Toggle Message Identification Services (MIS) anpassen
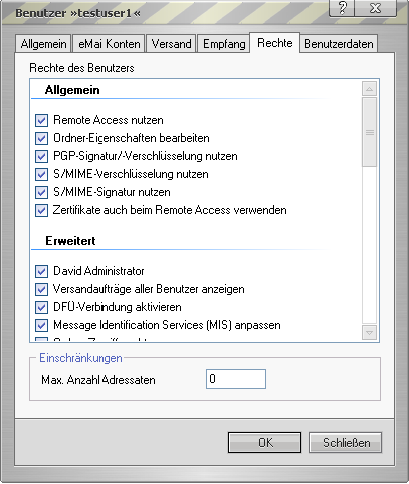Image resolution: width=409 pixels, height=484 pixels. coord(41,325)
